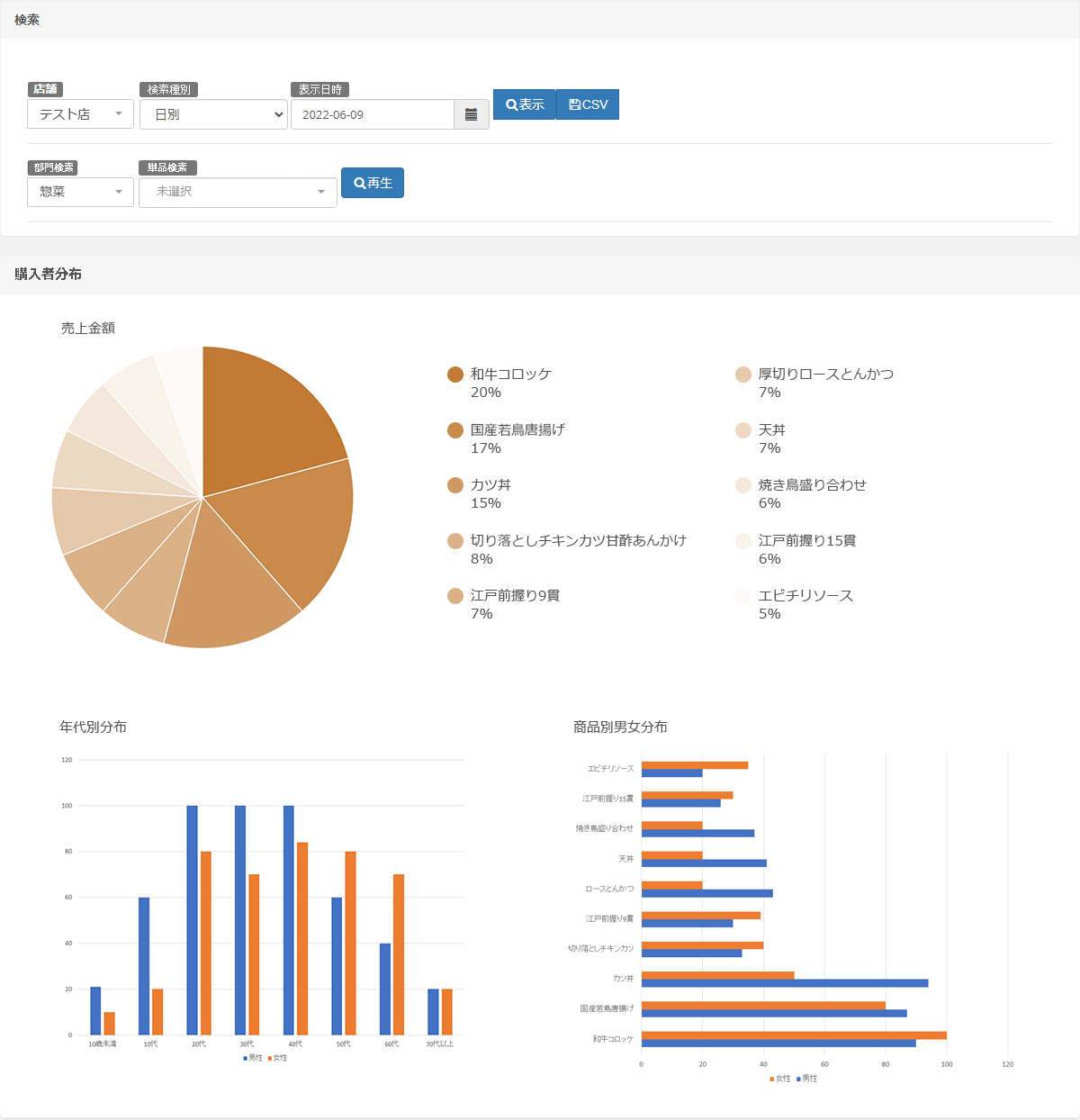
Task: Click the 女性 legend marker in 年代別分布 chart
Action: click(269, 1058)
